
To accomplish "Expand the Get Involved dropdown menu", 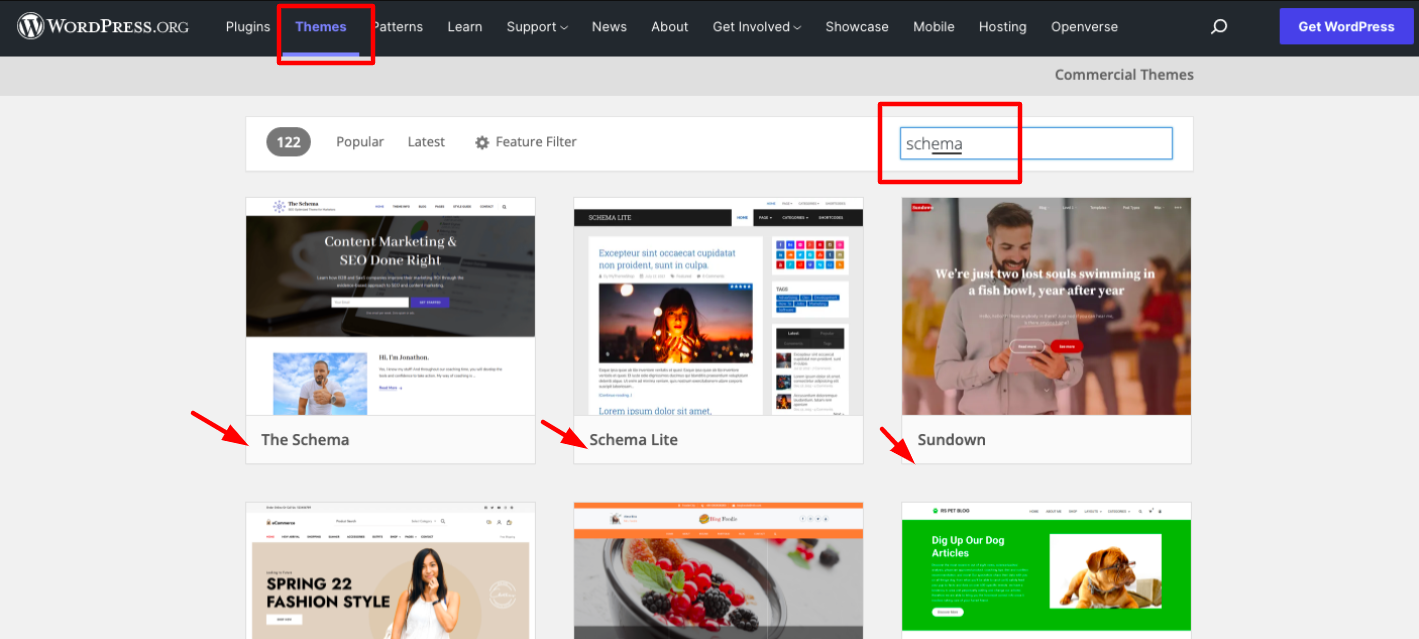I will 755,27.
